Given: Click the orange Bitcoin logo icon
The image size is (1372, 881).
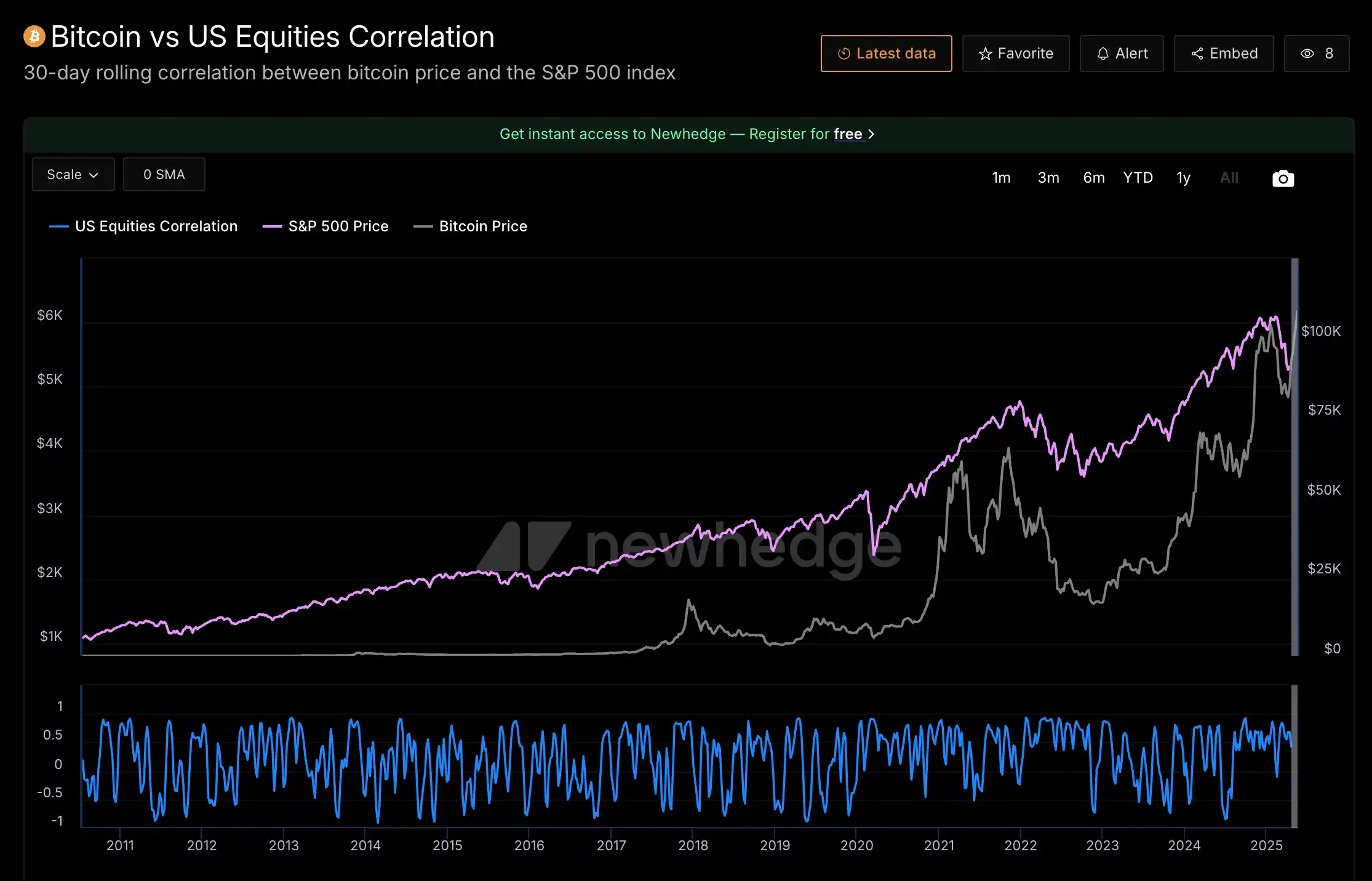Looking at the screenshot, I should pos(34,36).
